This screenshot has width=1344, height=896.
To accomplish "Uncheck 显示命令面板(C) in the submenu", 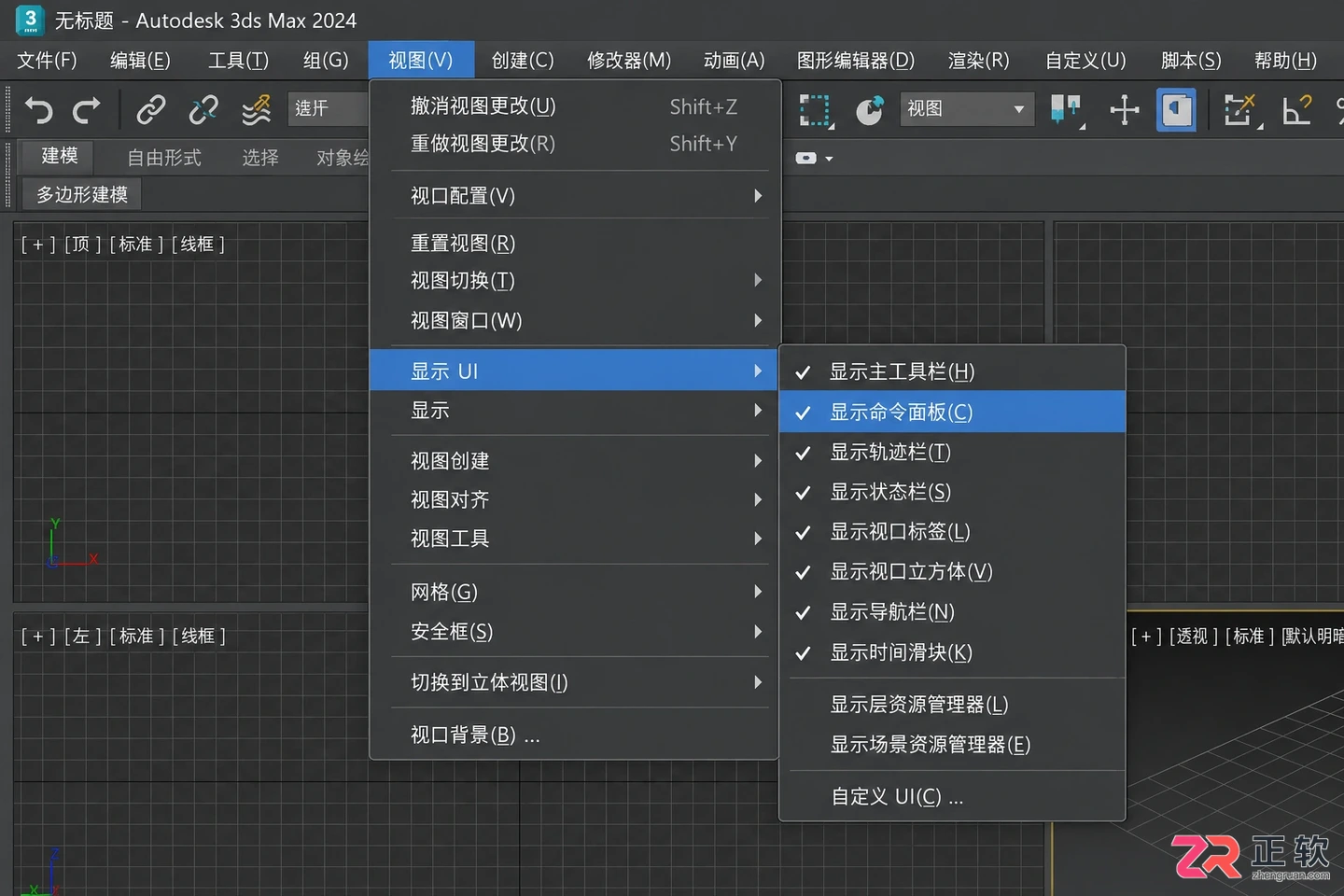I will 952,412.
